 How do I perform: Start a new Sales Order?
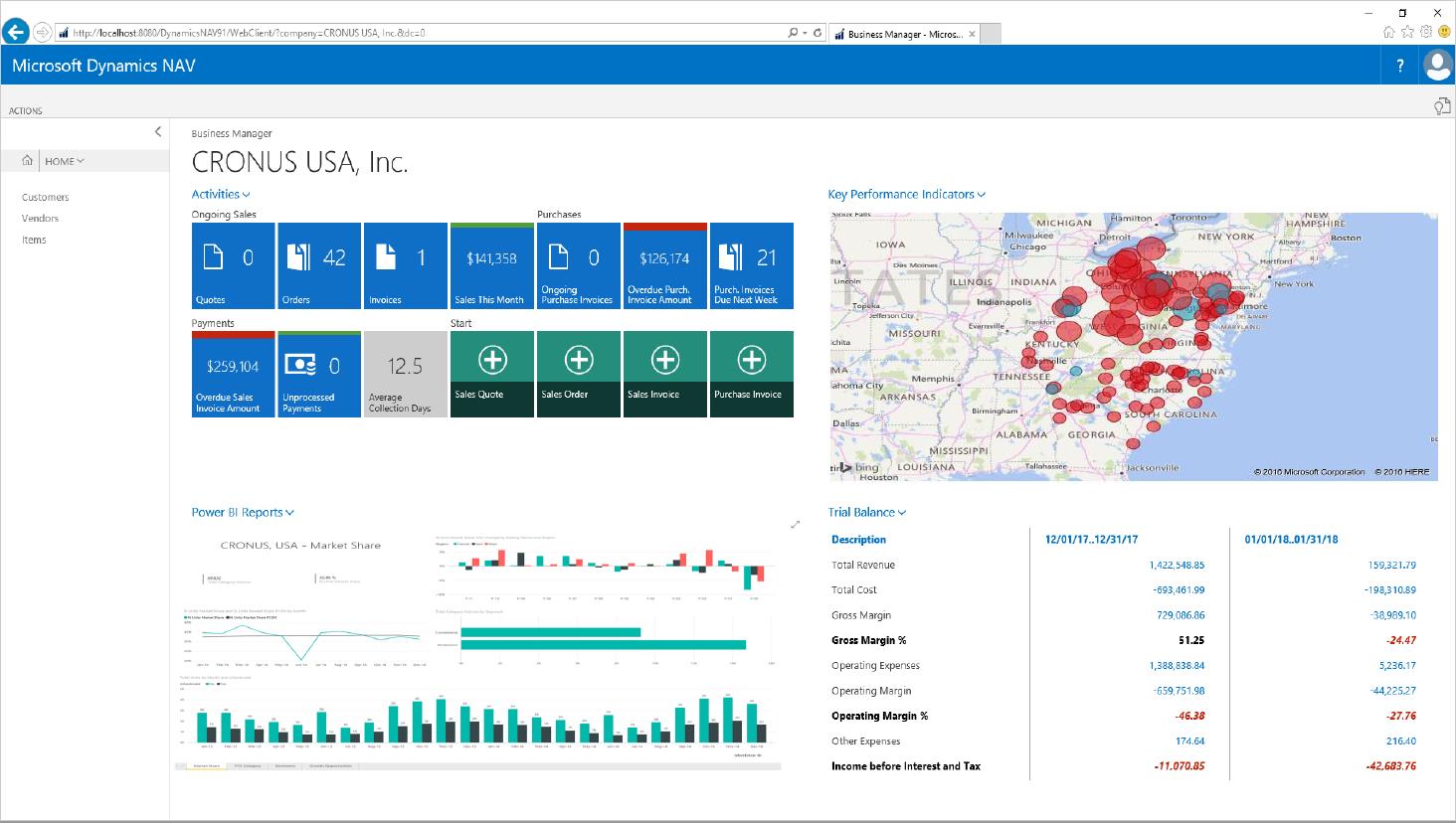(x=579, y=374)
